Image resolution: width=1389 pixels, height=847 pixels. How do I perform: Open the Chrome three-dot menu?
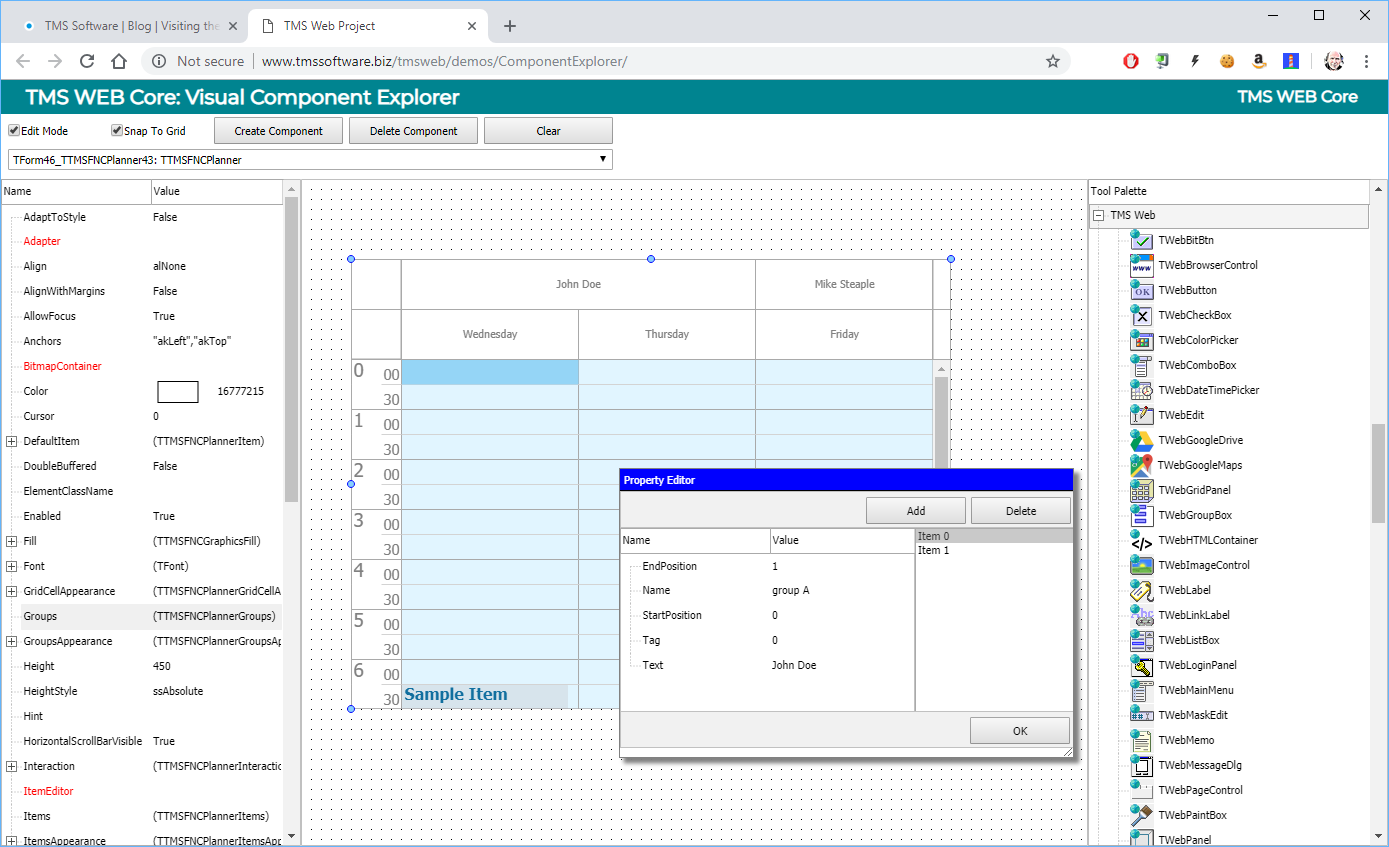coord(1366,61)
